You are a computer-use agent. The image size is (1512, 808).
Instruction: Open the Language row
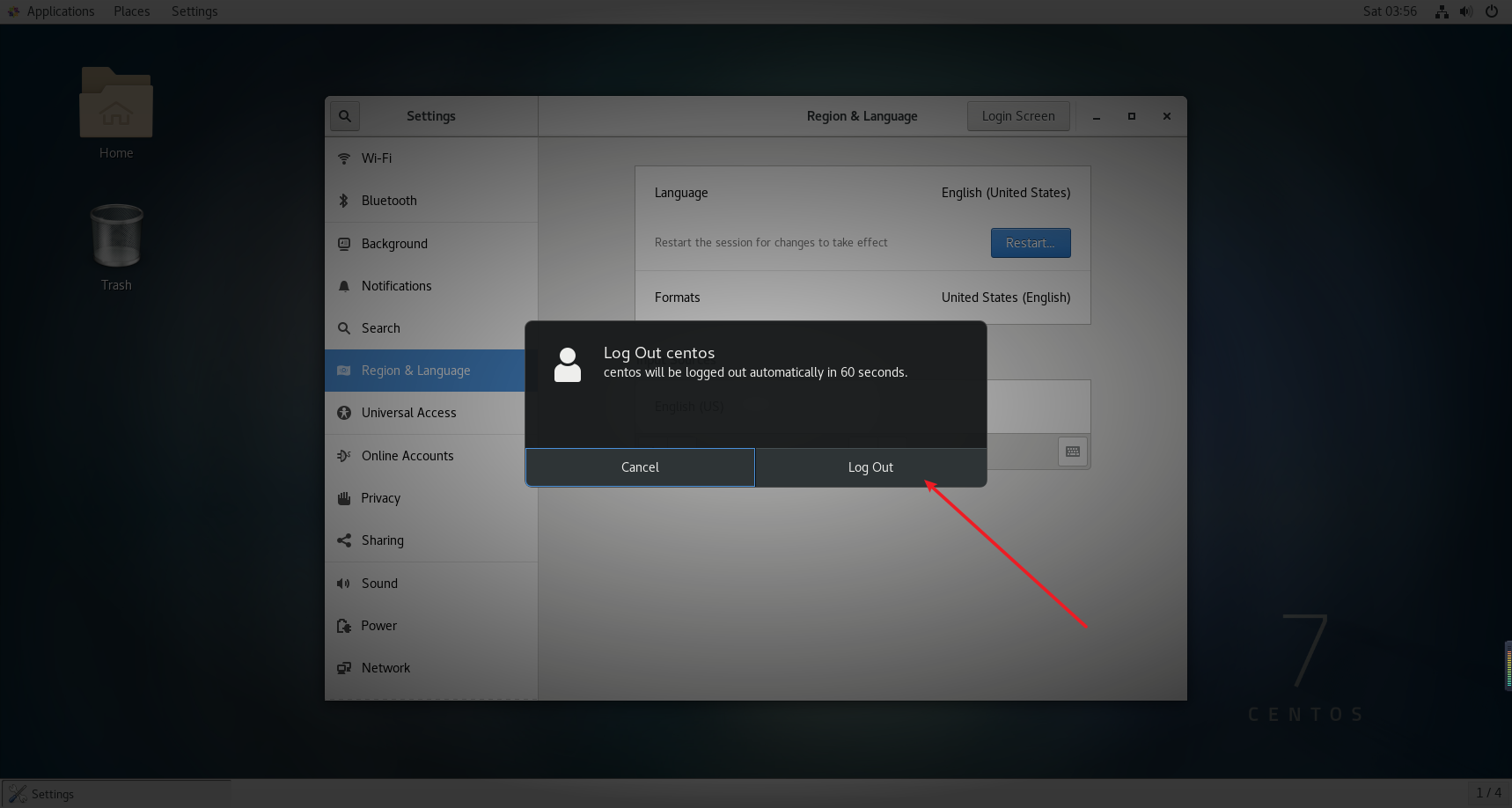pyautogui.click(x=862, y=193)
